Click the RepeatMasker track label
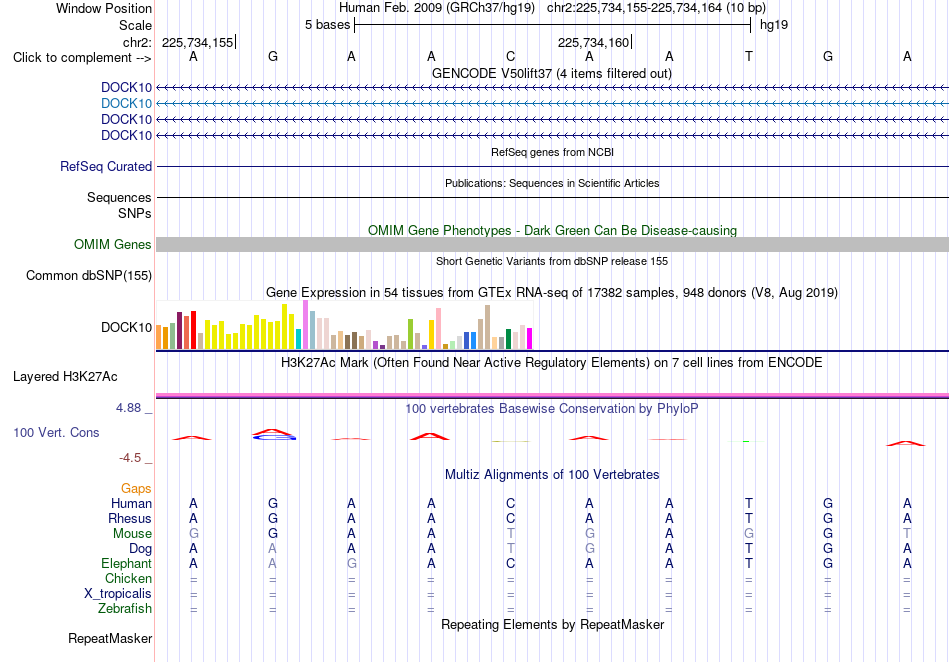 pyautogui.click(x=110, y=639)
